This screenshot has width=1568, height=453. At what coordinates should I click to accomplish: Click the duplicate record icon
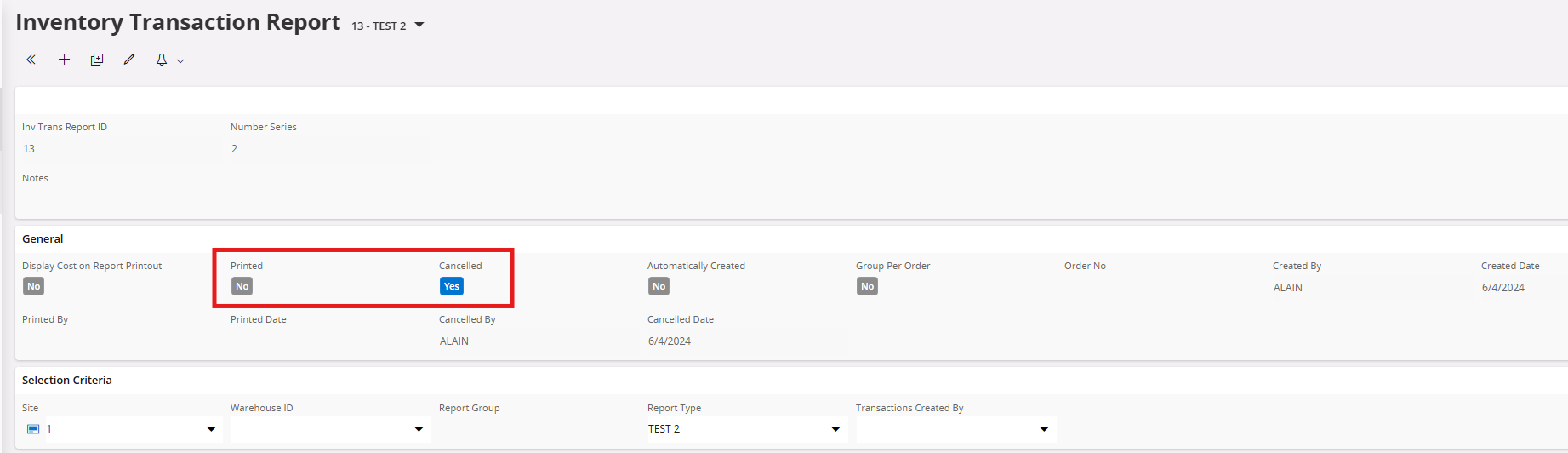click(97, 60)
